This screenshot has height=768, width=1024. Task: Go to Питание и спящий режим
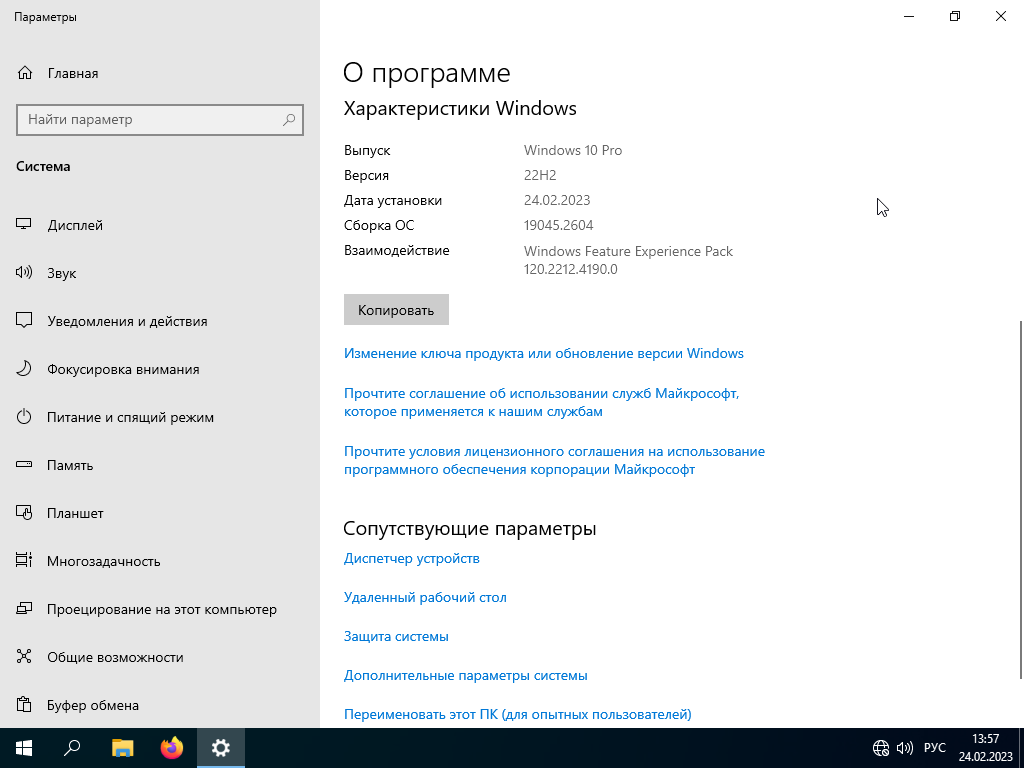tap(130, 417)
